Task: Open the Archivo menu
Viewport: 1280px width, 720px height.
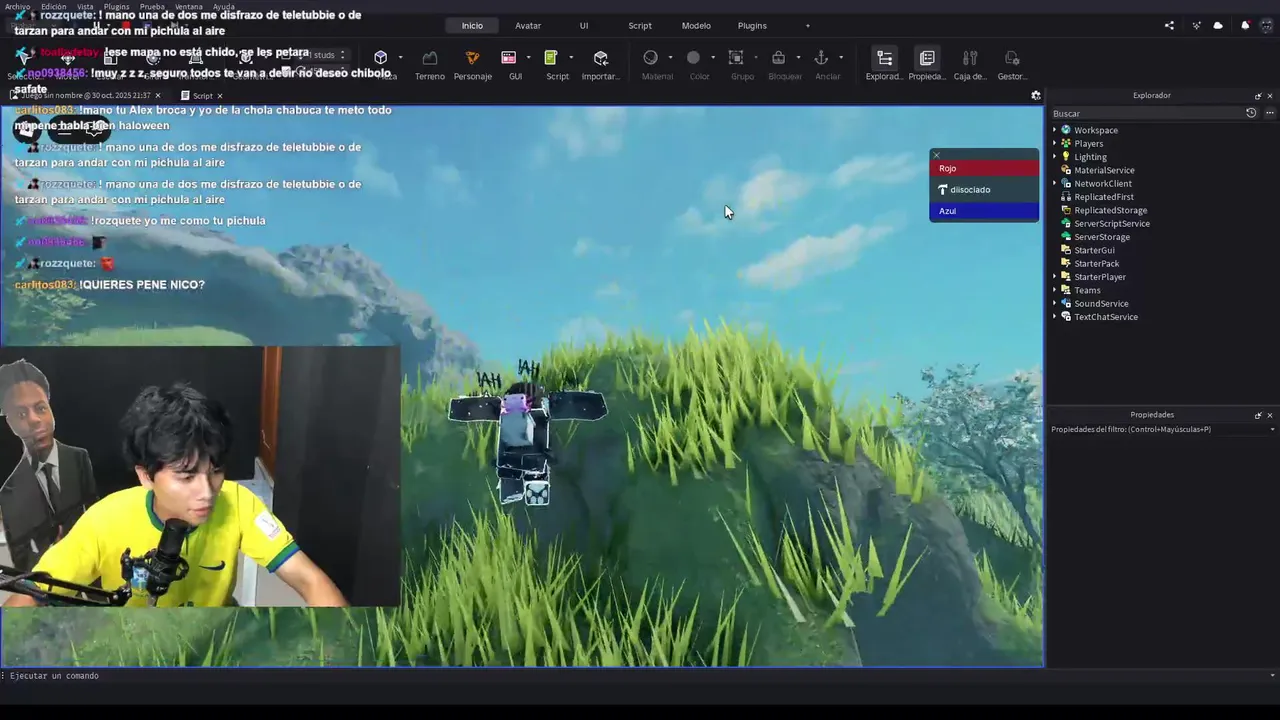Action: pos(17,6)
